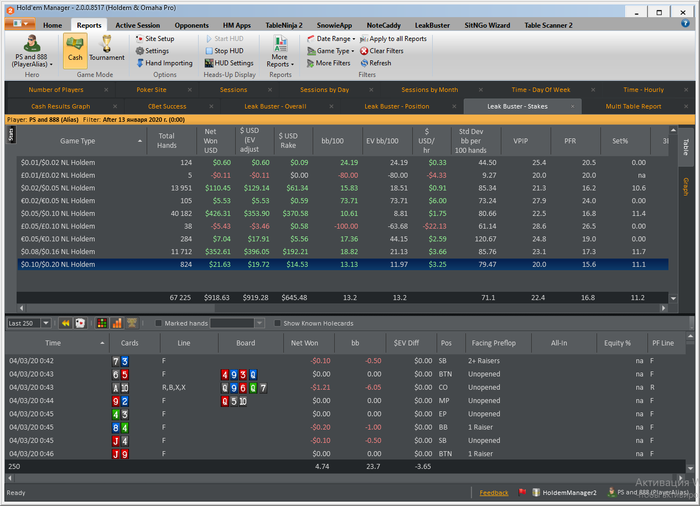The width and height of the screenshot is (700, 506).
Task: Refresh the report data
Action: [x=376, y=63]
